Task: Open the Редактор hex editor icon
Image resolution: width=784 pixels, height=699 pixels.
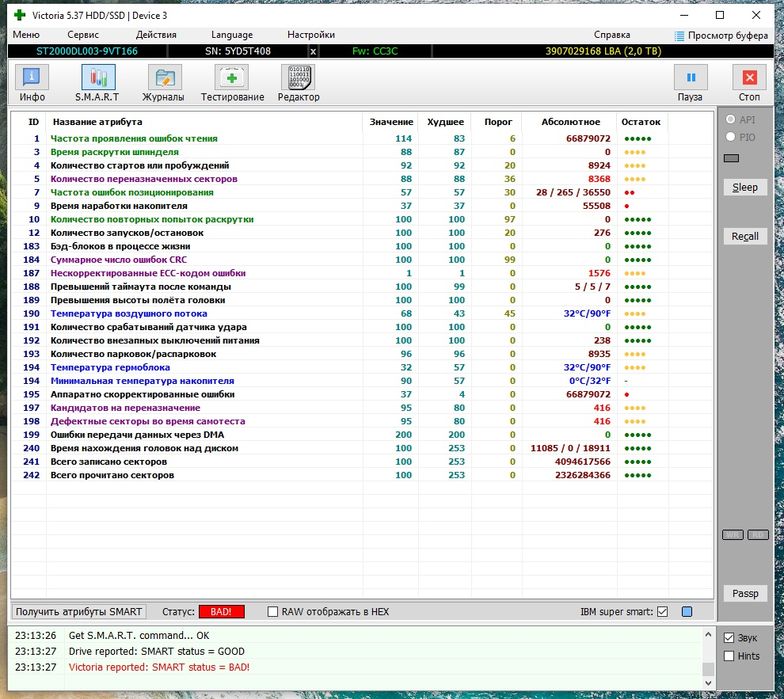Action: (x=298, y=78)
